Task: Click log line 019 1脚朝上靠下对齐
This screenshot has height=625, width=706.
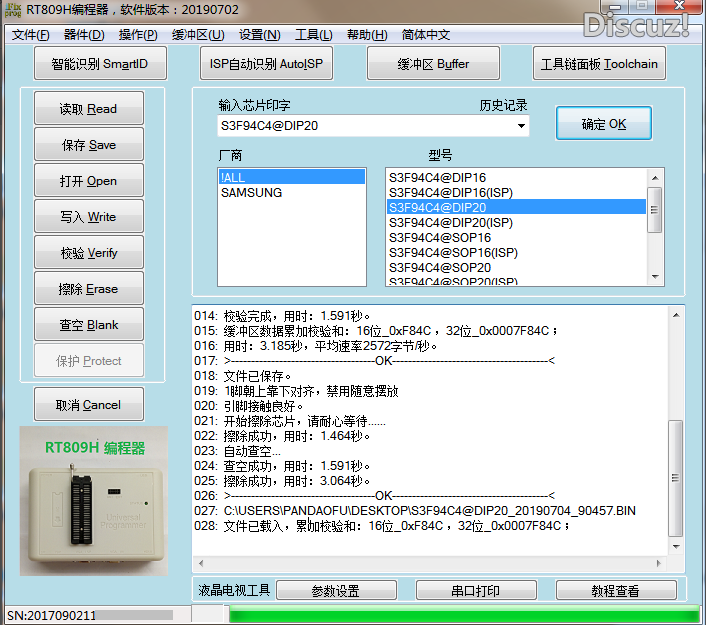Action: pos(311,391)
